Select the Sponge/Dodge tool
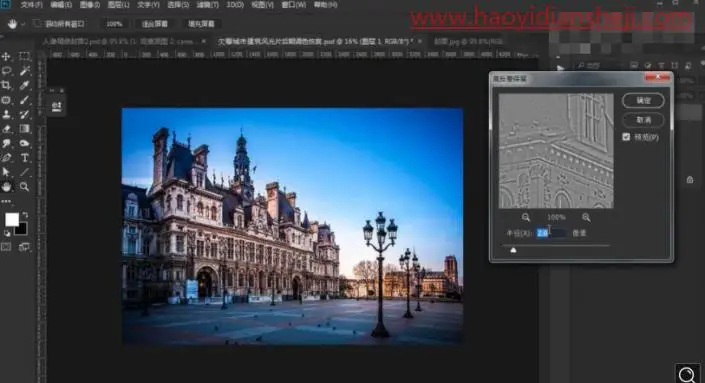 pyautogui.click(x=24, y=143)
